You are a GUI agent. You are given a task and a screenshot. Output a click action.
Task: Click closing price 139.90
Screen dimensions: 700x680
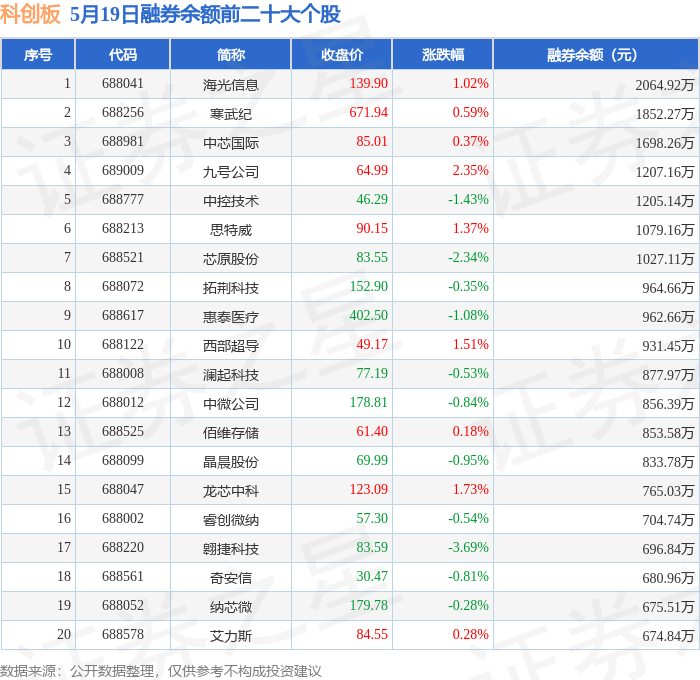[x=369, y=83]
